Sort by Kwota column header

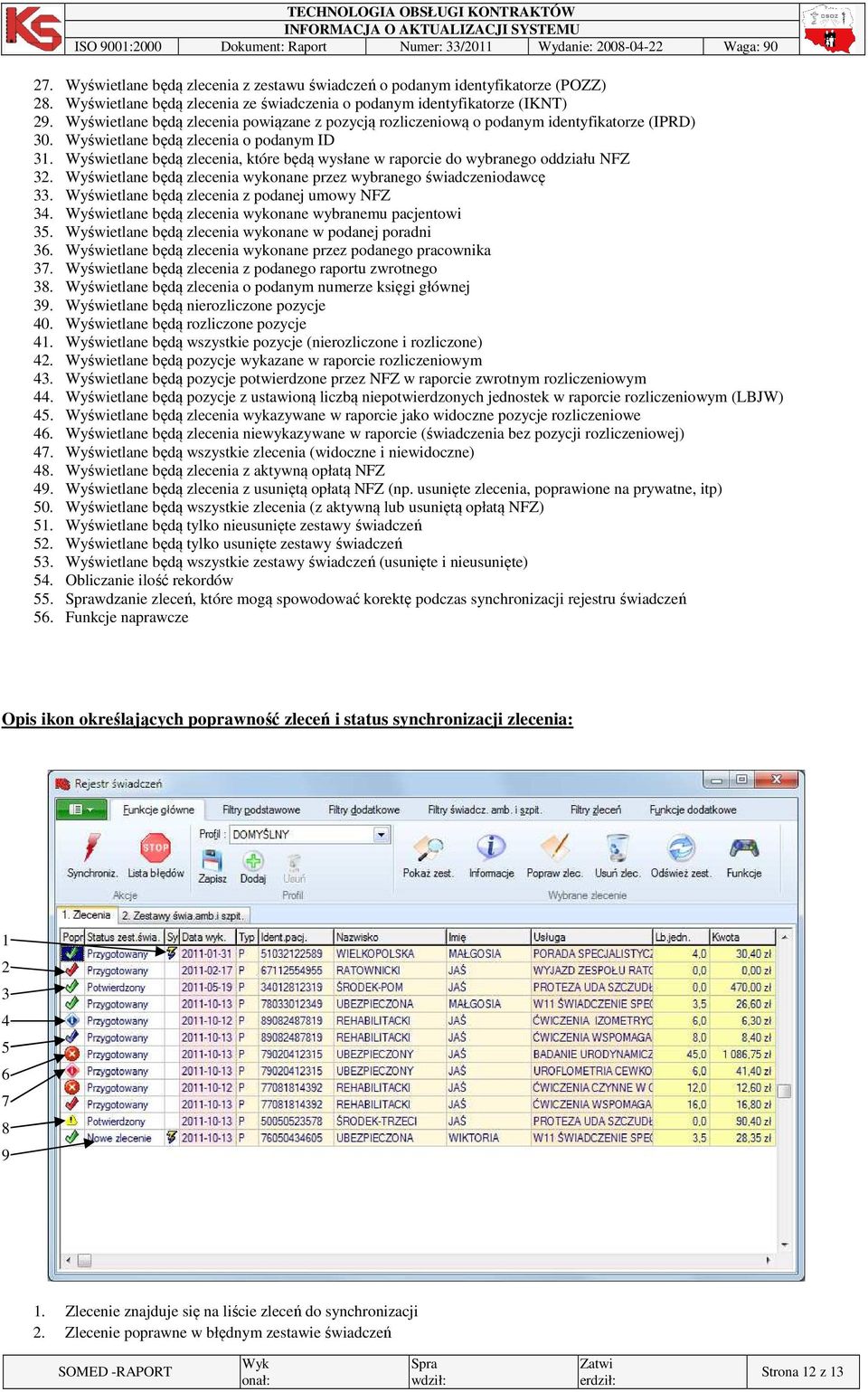coord(741,937)
